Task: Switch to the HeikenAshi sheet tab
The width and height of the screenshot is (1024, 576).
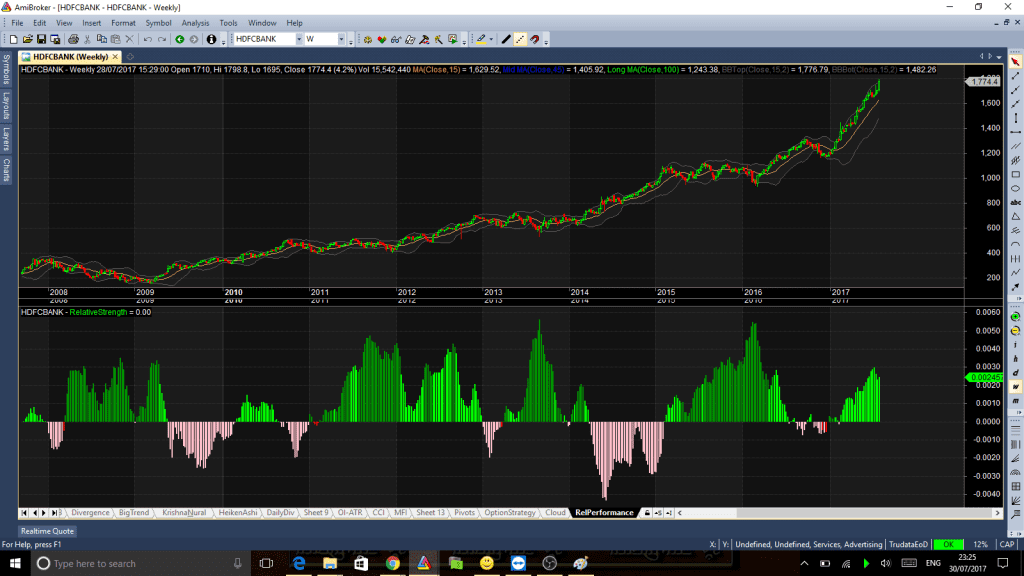Action: pos(237,512)
